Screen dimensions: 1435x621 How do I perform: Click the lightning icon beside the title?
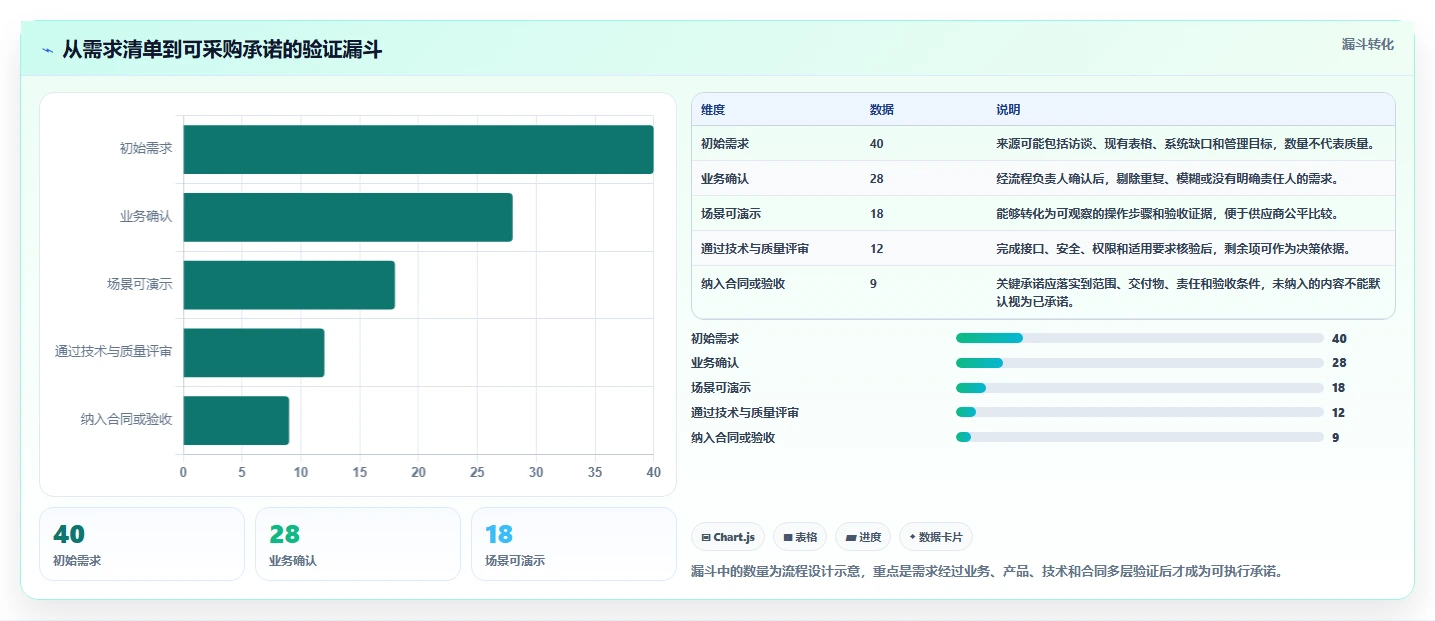47,50
